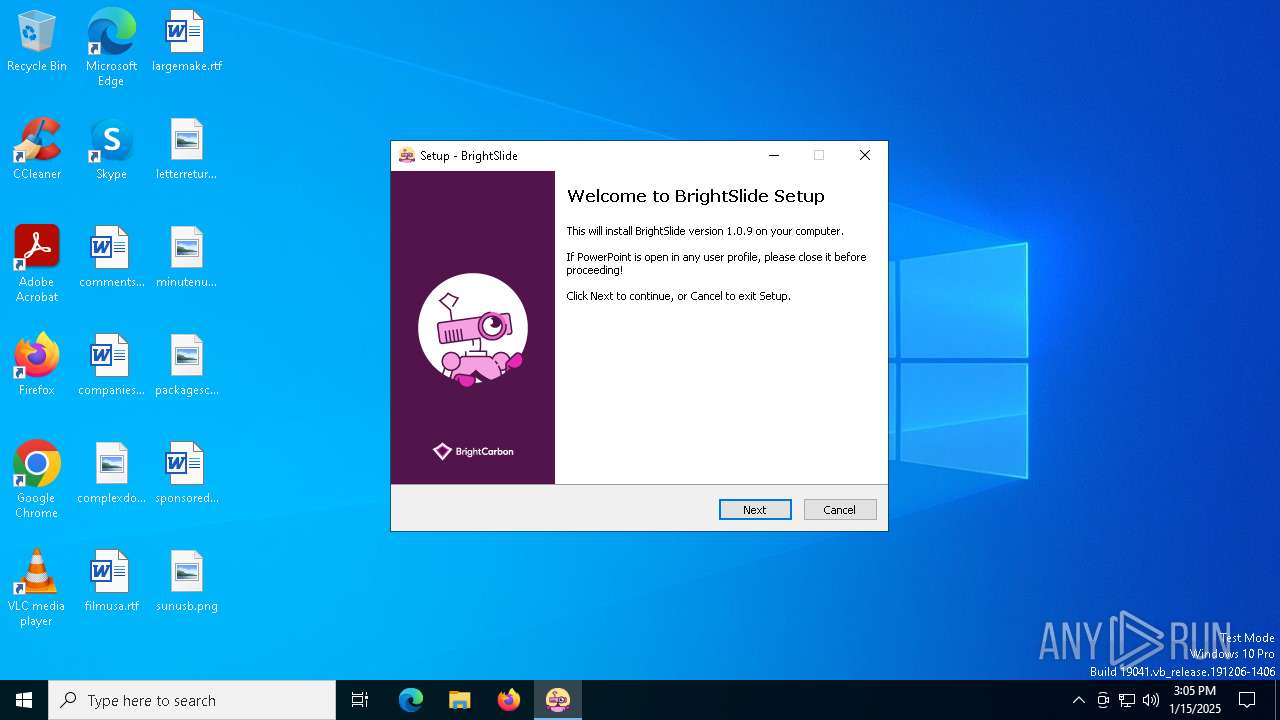
Task: Select the Adobe Acrobat desktop shortcut
Action: [37, 264]
